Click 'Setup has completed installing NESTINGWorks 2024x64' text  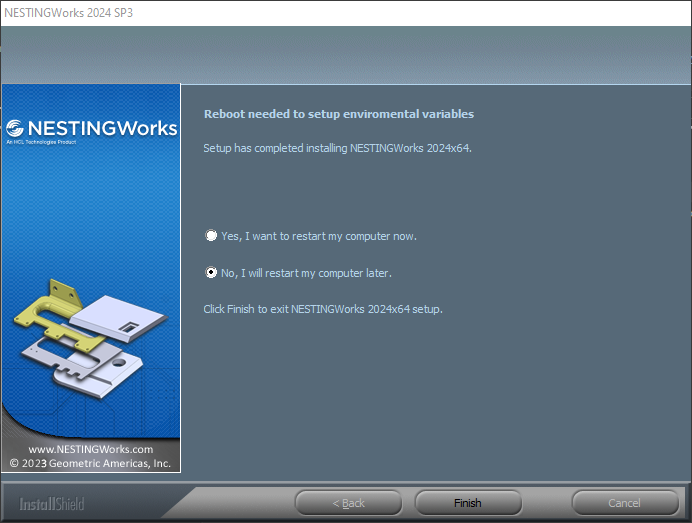pos(338,148)
